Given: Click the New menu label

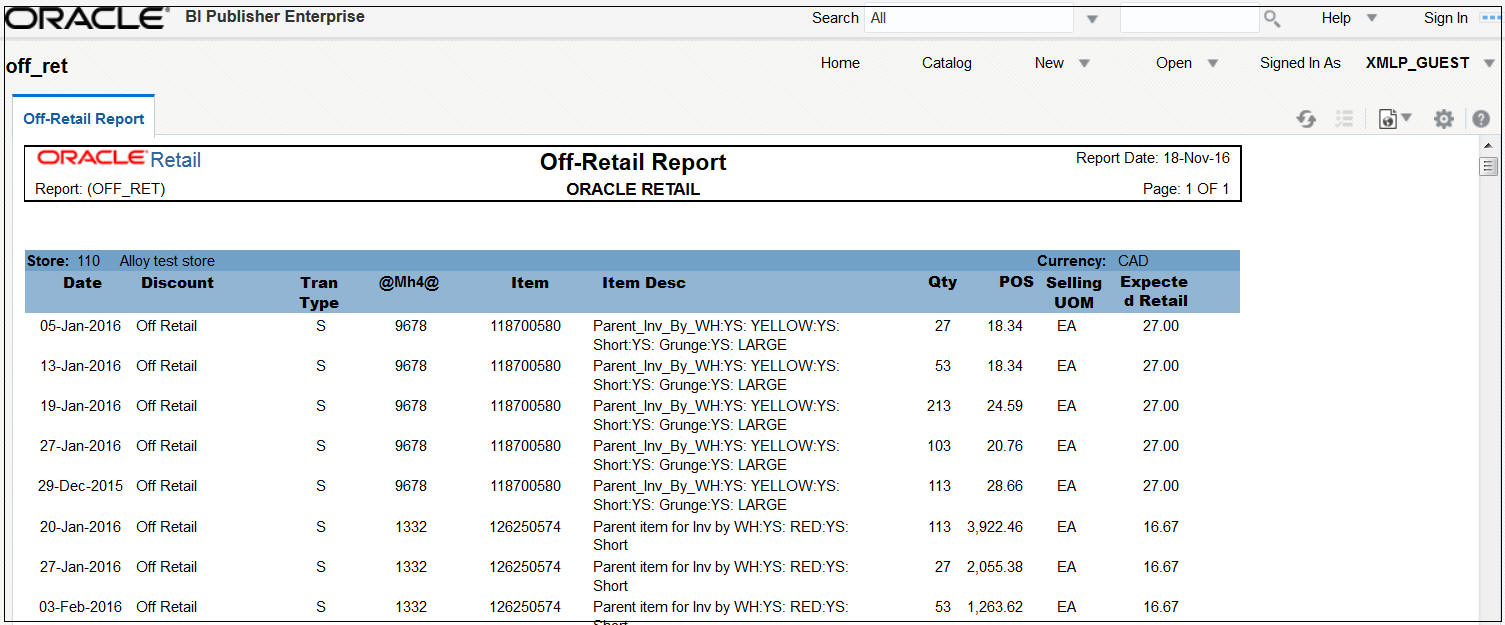Looking at the screenshot, I should (1049, 63).
